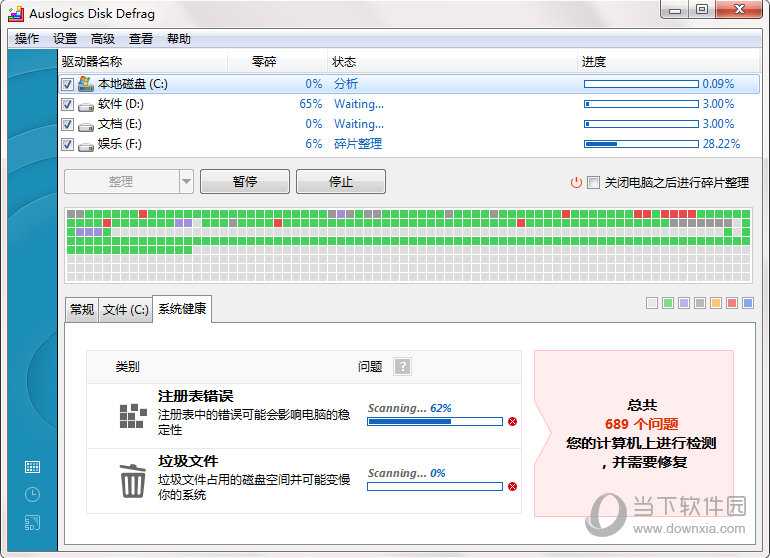
Task: Click the 分析 status for drive C:
Action: point(346,84)
